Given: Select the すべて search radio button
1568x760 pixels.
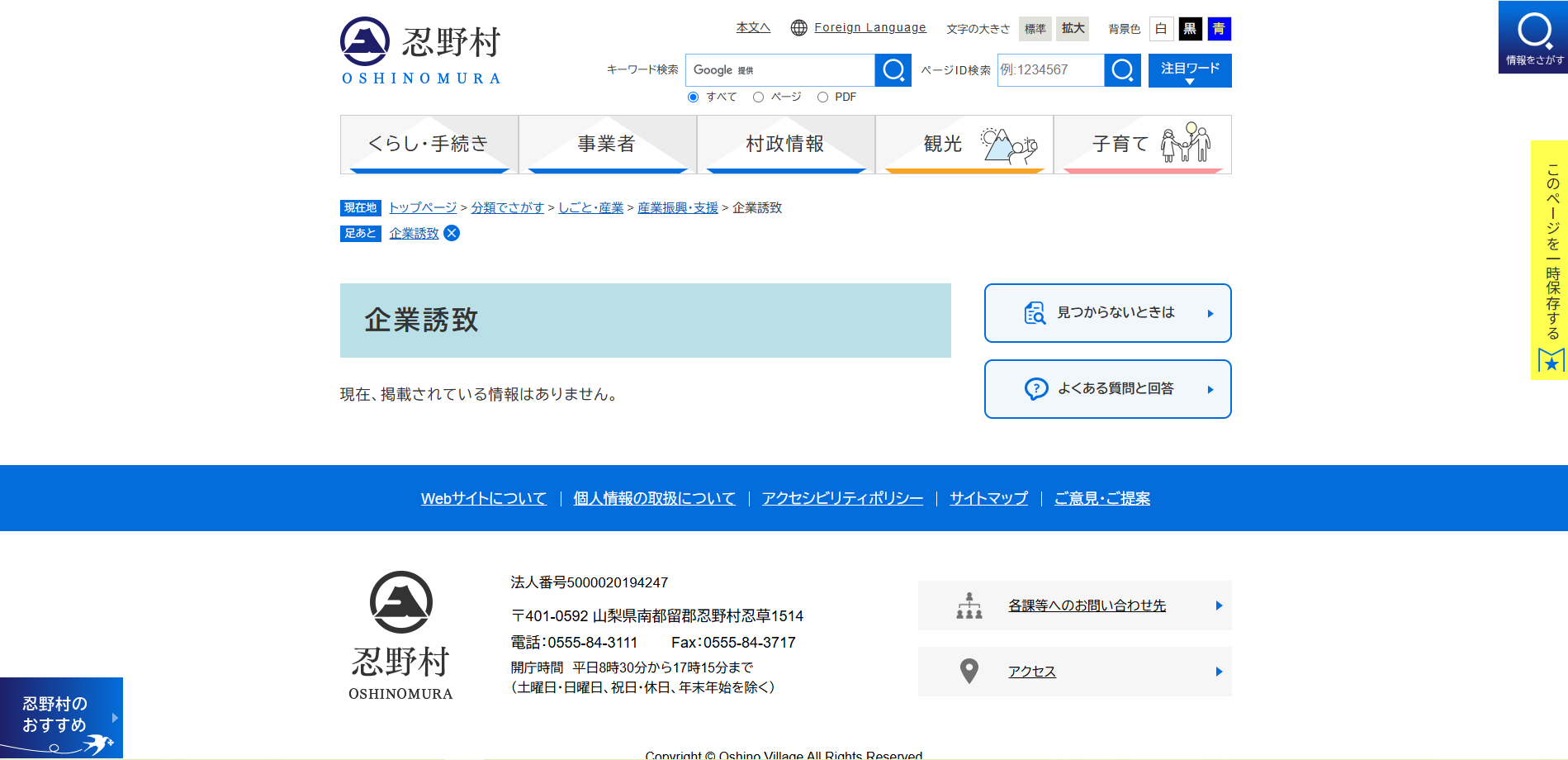Looking at the screenshot, I should coord(694,97).
